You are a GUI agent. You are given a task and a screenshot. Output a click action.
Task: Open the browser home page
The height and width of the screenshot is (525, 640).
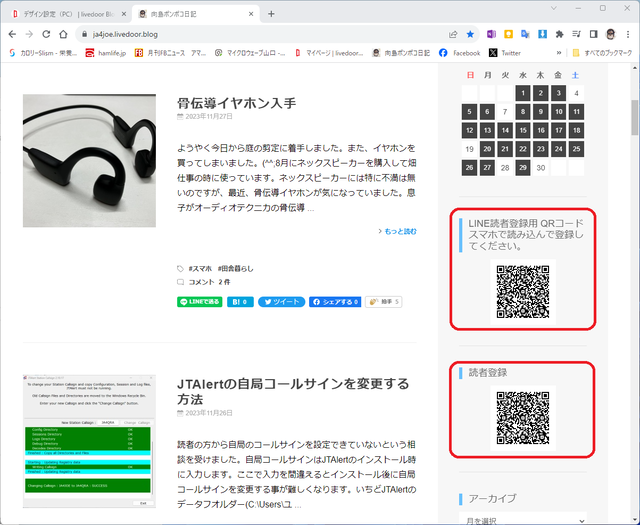63,34
